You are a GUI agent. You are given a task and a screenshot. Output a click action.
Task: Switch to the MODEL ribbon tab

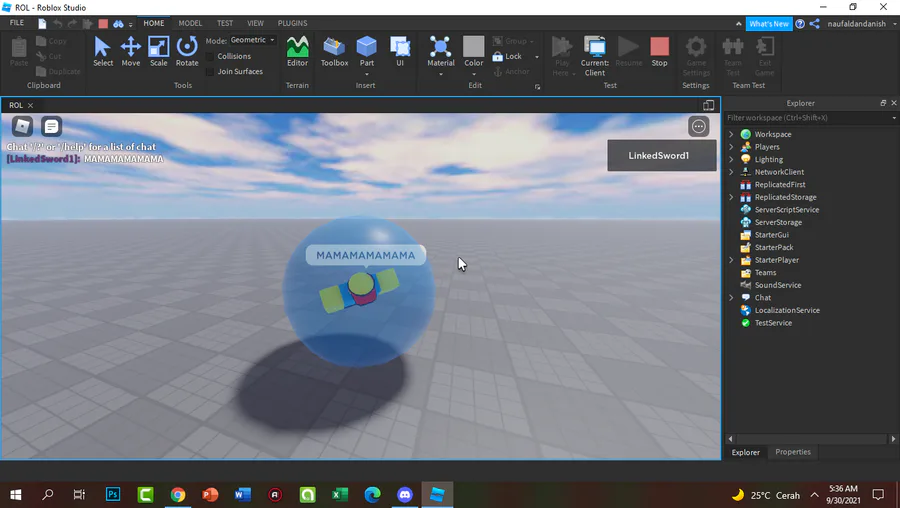[x=190, y=23]
